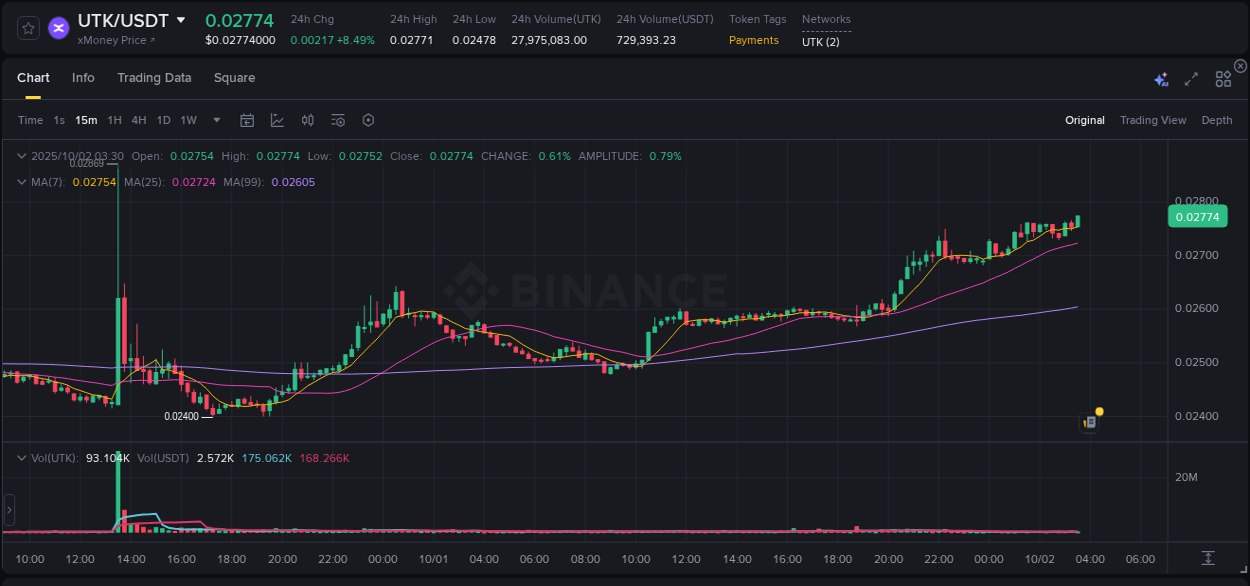
Task: Open the UTK (2) networks link
Action: coord(820,42)
